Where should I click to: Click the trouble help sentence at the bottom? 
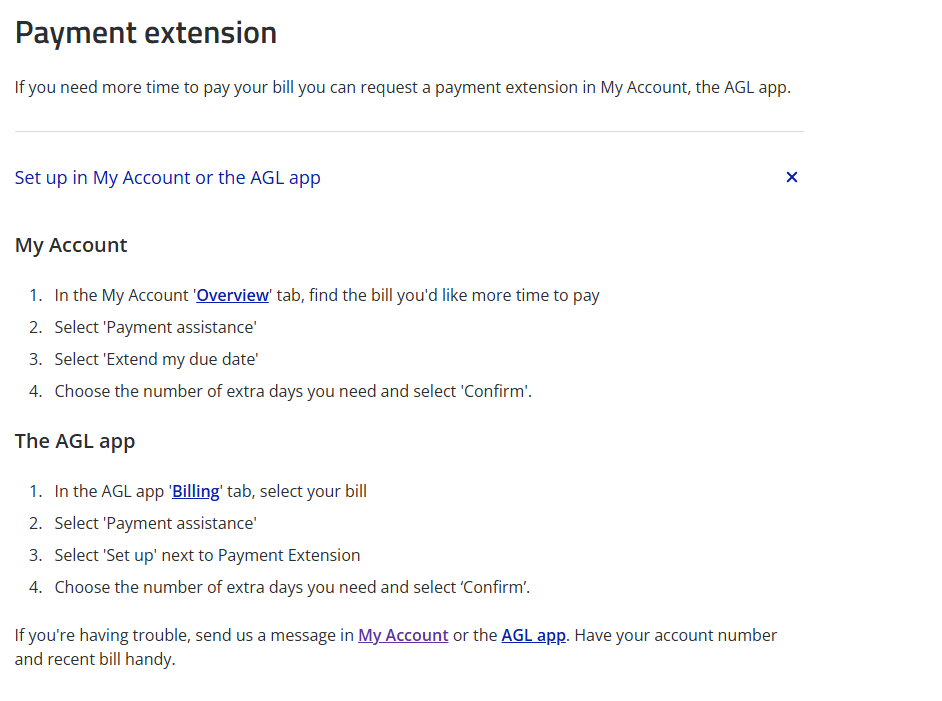coord(396,646)
